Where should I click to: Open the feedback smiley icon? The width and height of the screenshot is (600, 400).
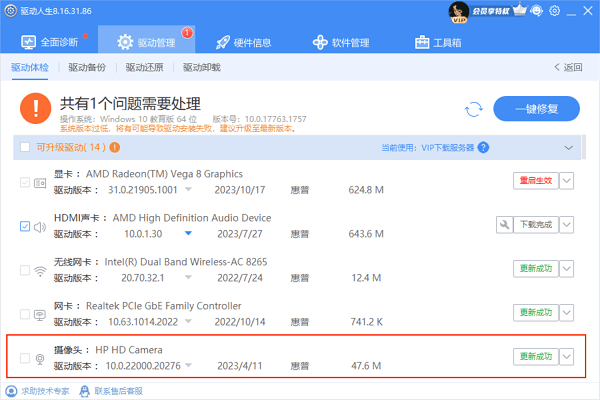coord(537,11)
